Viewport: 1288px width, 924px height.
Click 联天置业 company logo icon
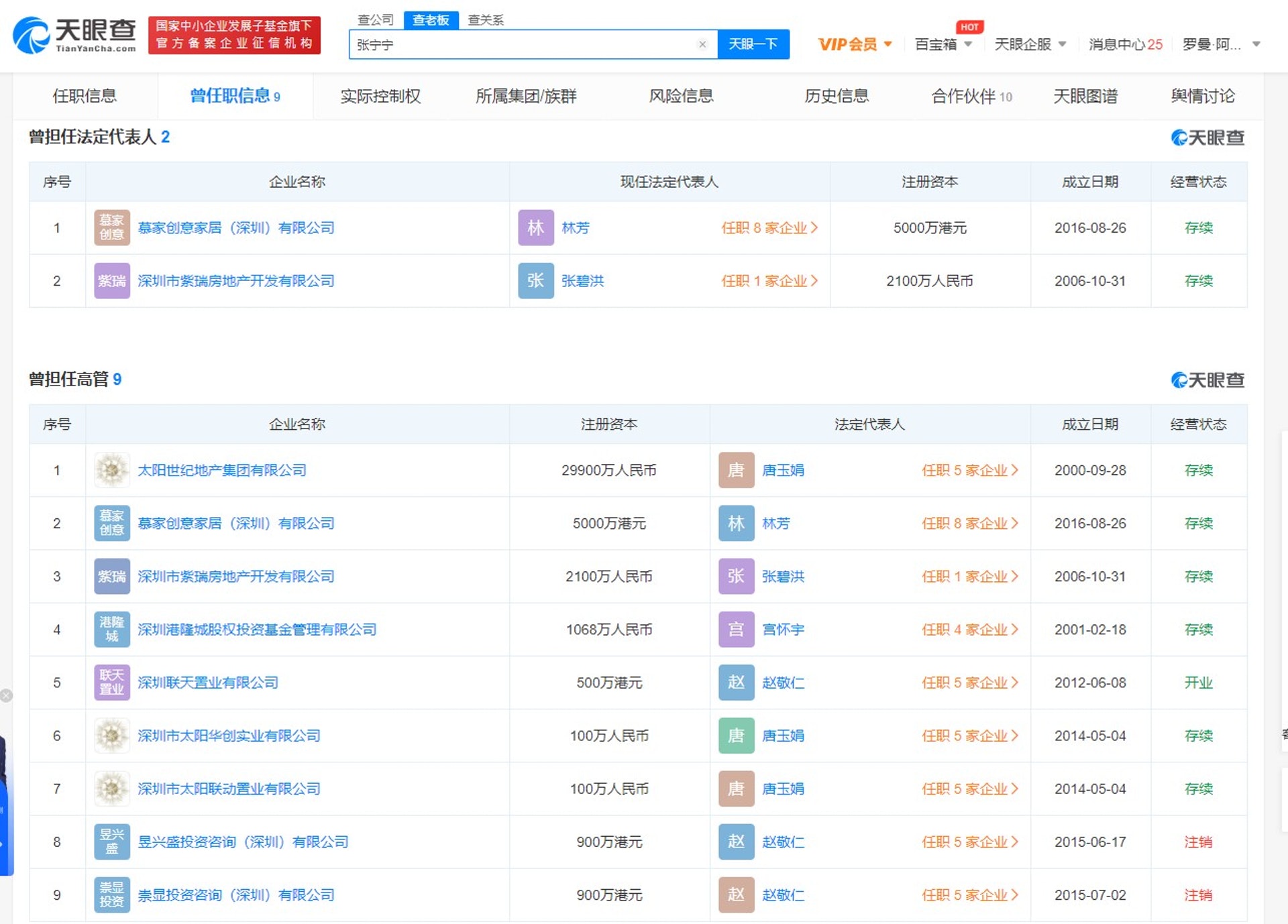[111, 682]
